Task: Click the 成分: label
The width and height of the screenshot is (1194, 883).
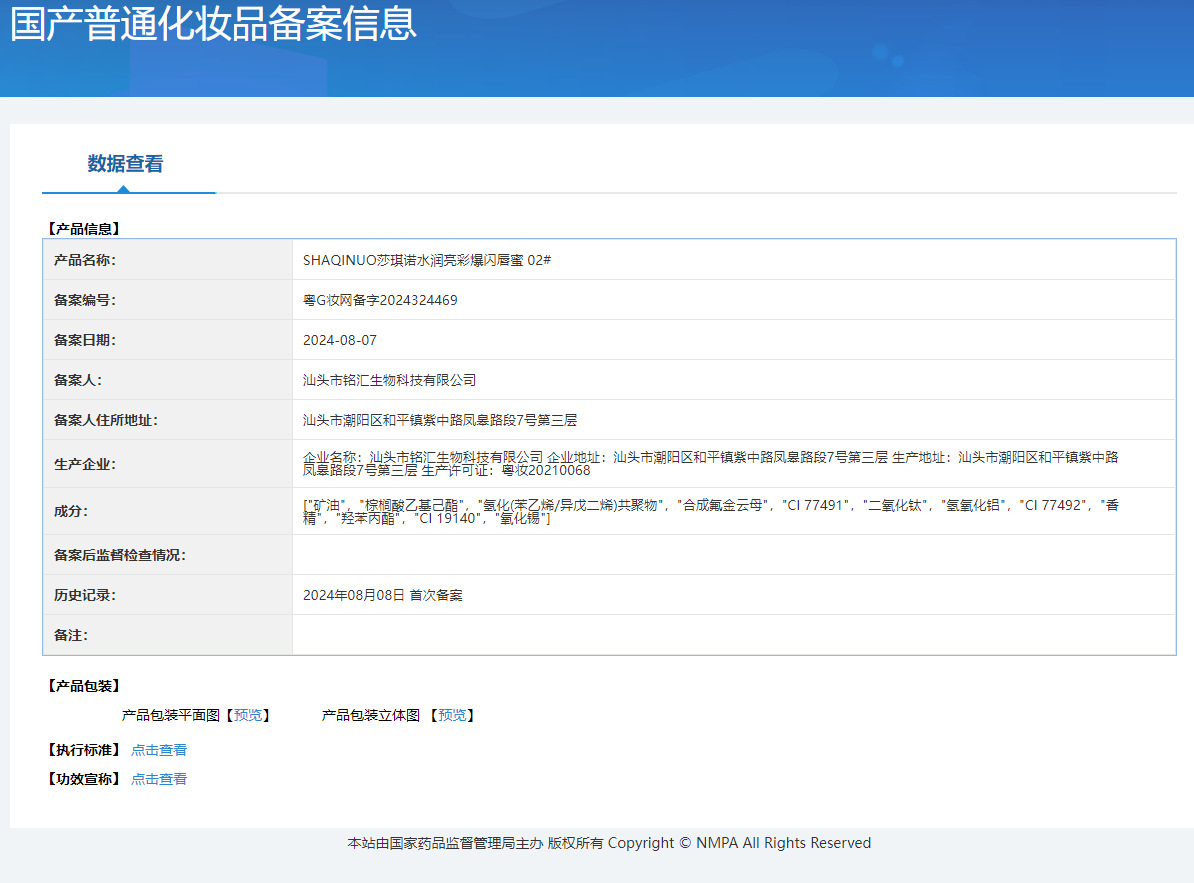Action: pyautogui.click(x=71, y=512)
